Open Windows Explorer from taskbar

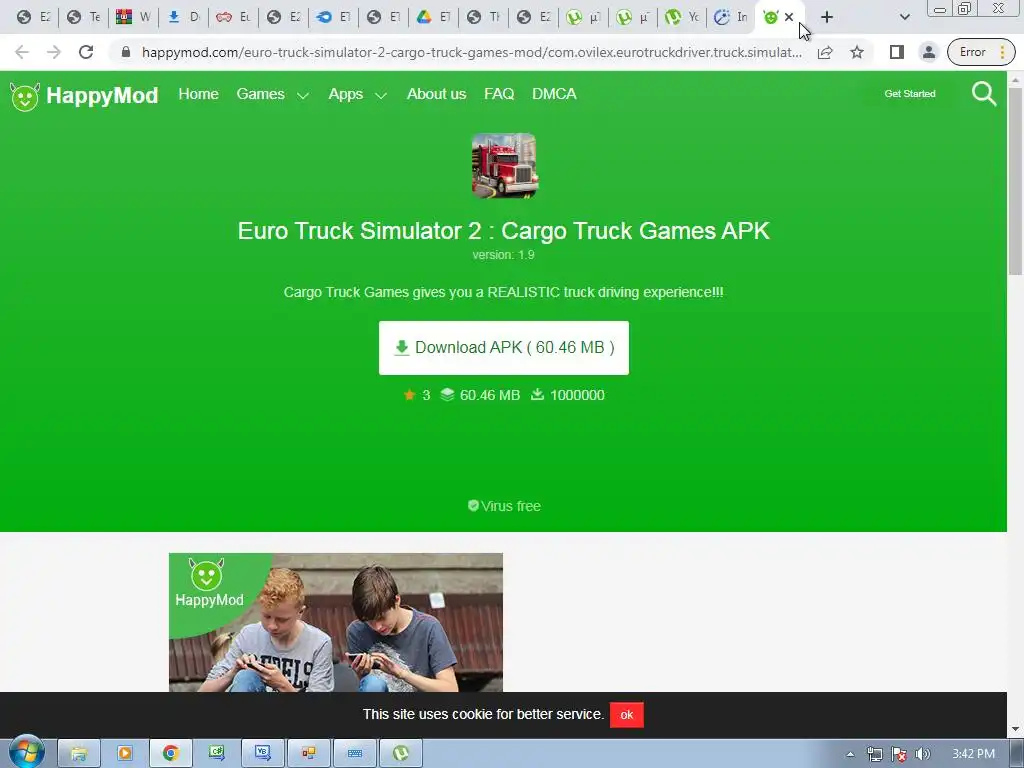tap(79, 754)
